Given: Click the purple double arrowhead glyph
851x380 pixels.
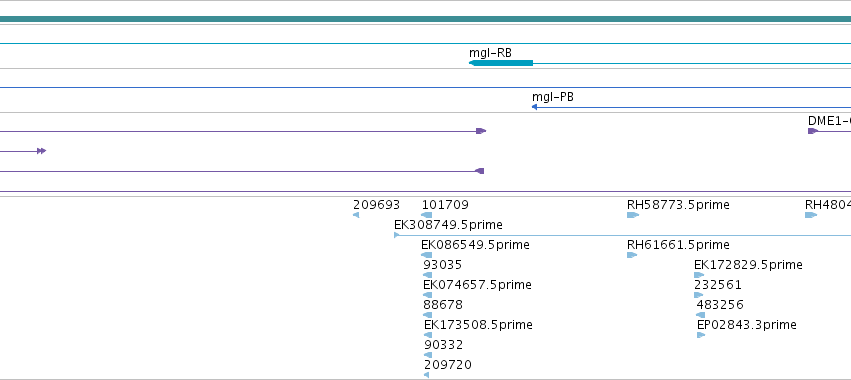Looking at the screenshot, I should (x=42, y=151).
